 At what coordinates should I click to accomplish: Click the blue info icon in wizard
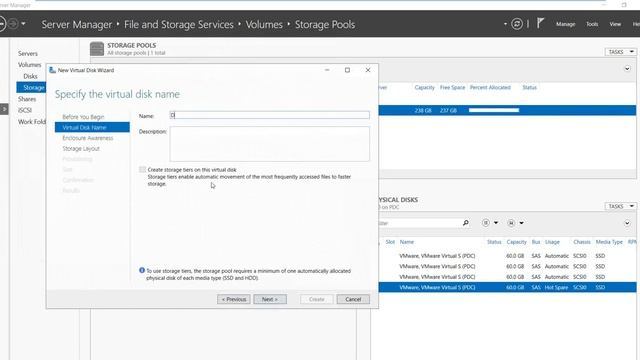(142, 270)
